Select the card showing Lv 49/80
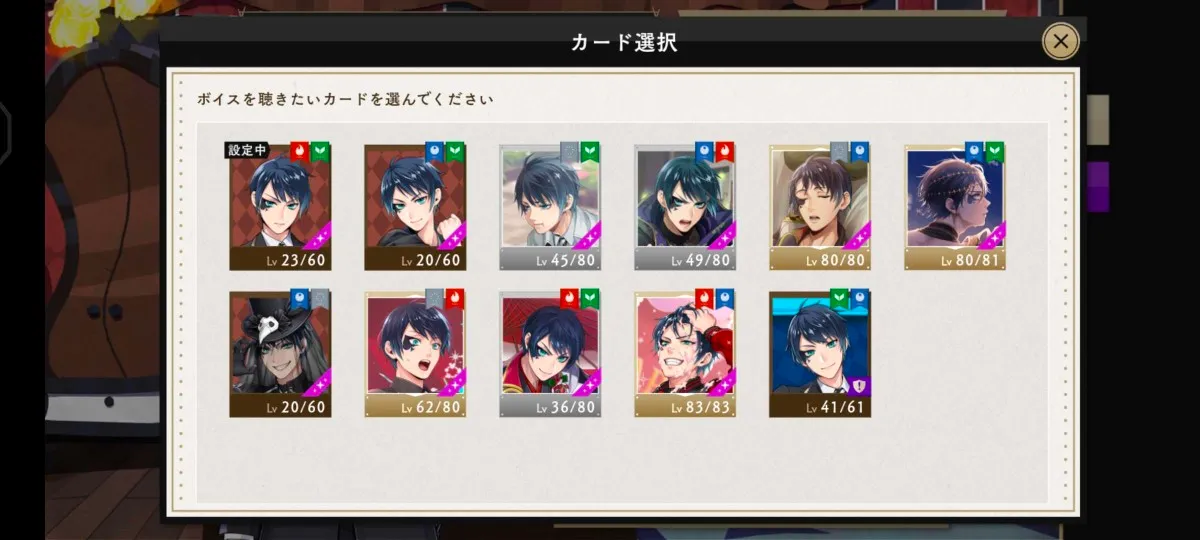The width and height of the screenshot is (1200, 540). tap(685, 207)
